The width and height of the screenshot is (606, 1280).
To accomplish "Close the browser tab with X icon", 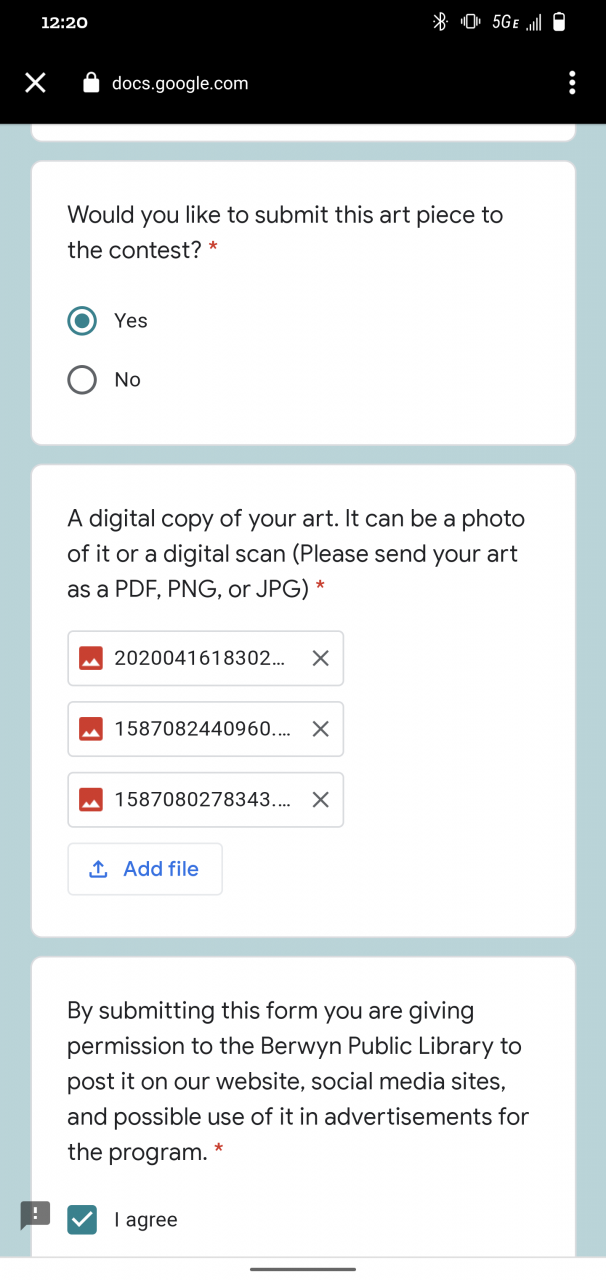I will [35, 83].
